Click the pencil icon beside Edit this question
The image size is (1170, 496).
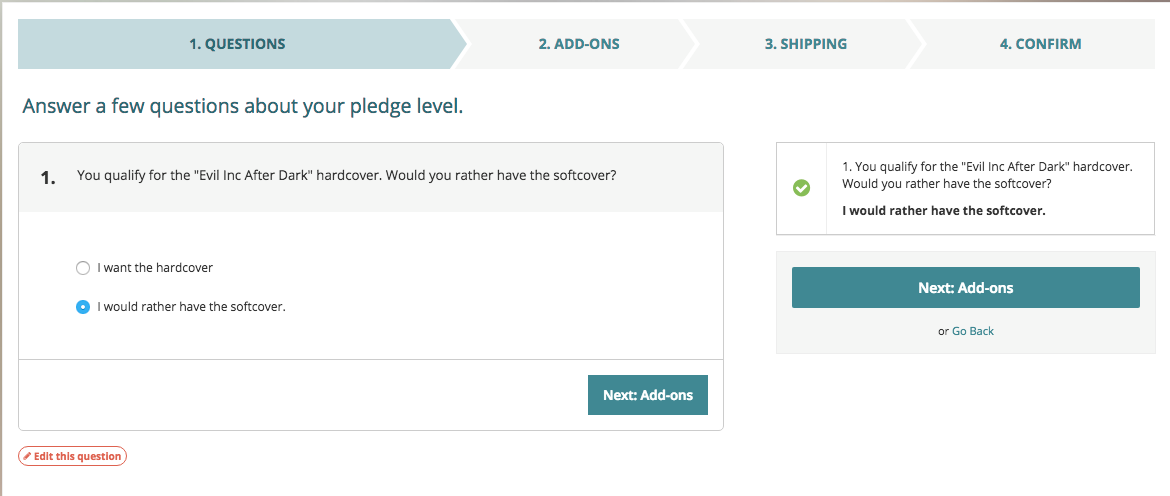[28, 457]
